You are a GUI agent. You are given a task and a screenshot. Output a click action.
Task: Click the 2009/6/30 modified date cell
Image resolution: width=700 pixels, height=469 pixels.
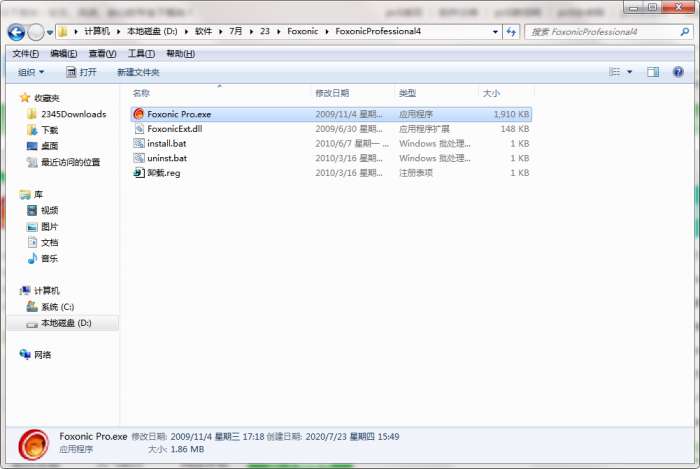[349, 129]
